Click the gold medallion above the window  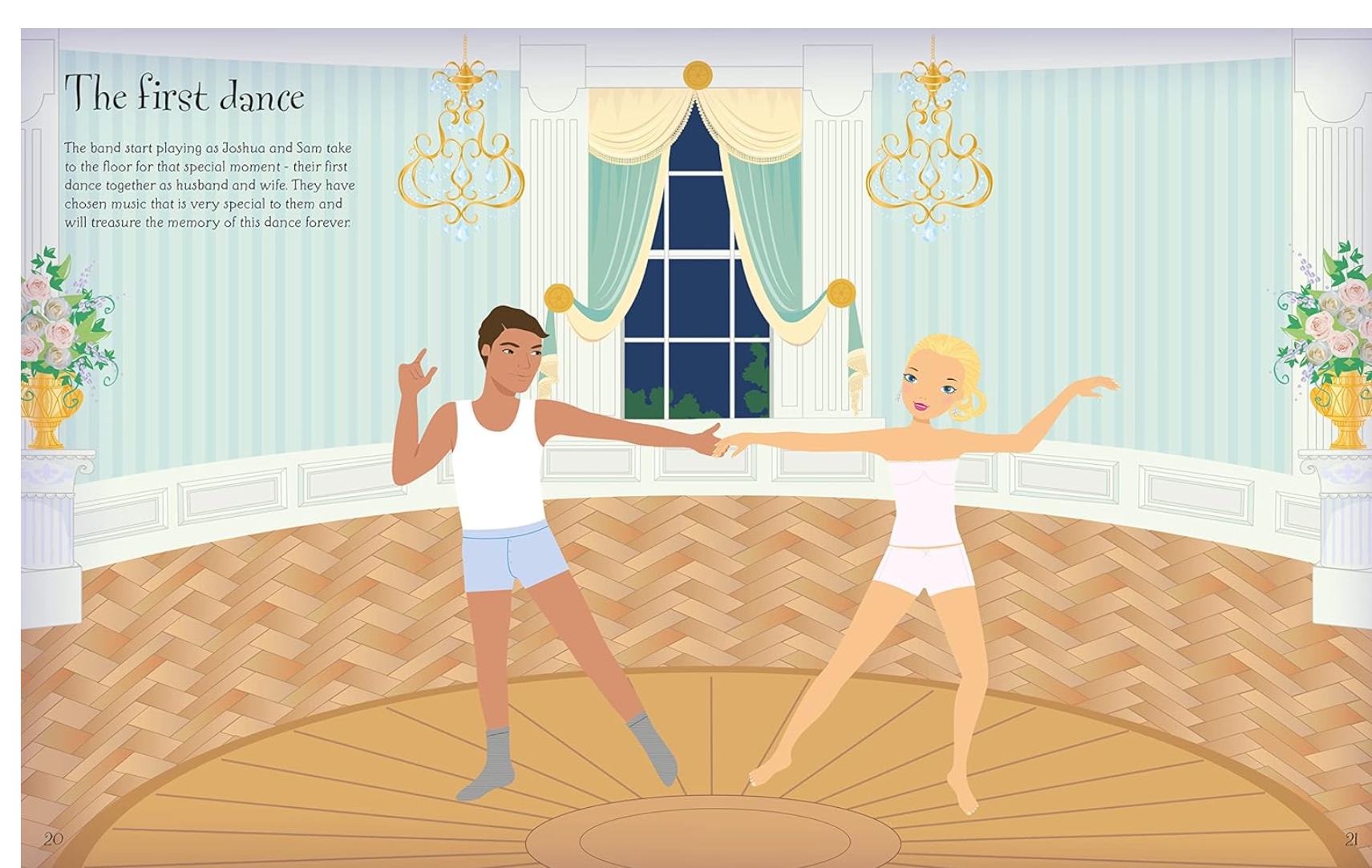697,75
